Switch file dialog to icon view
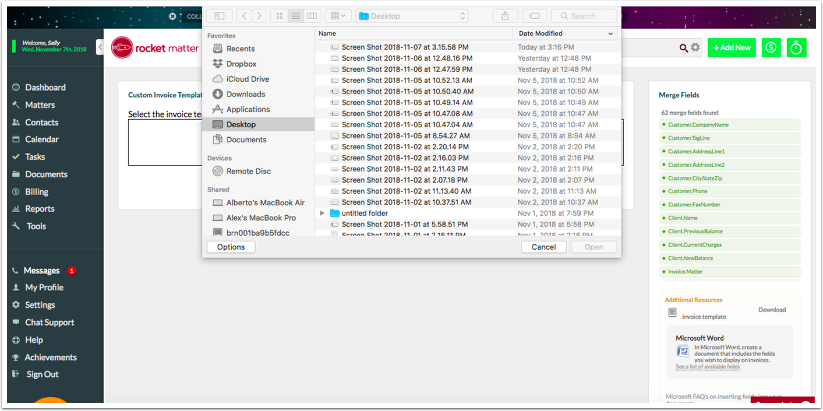The height and width of the screenshot is (411, 823). 279,16
